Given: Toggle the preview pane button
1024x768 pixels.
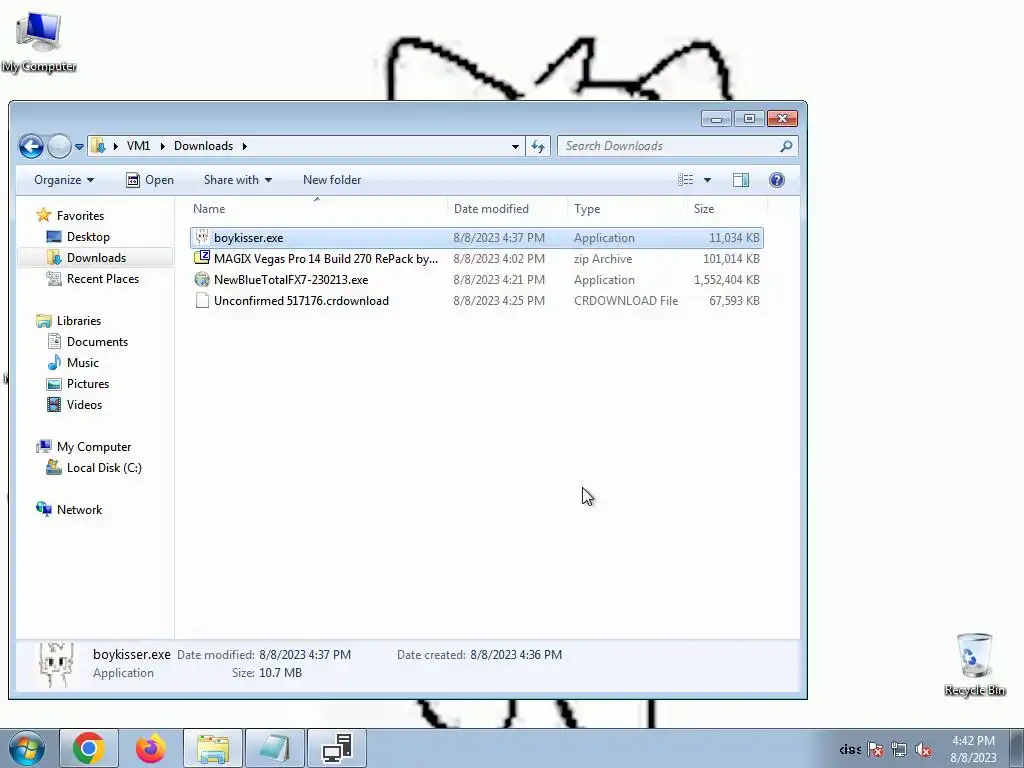Looking at the screenshot, I should (741, 180).
